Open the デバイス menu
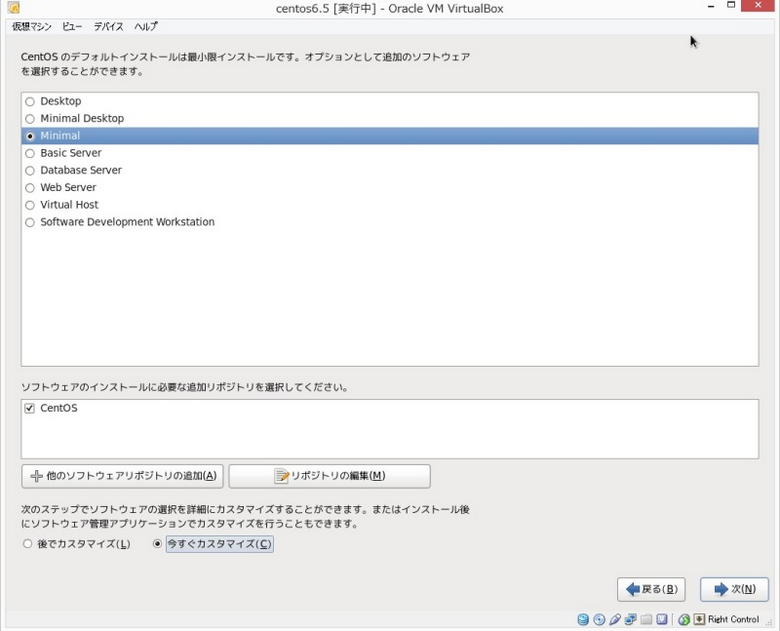 pos(108,26)
